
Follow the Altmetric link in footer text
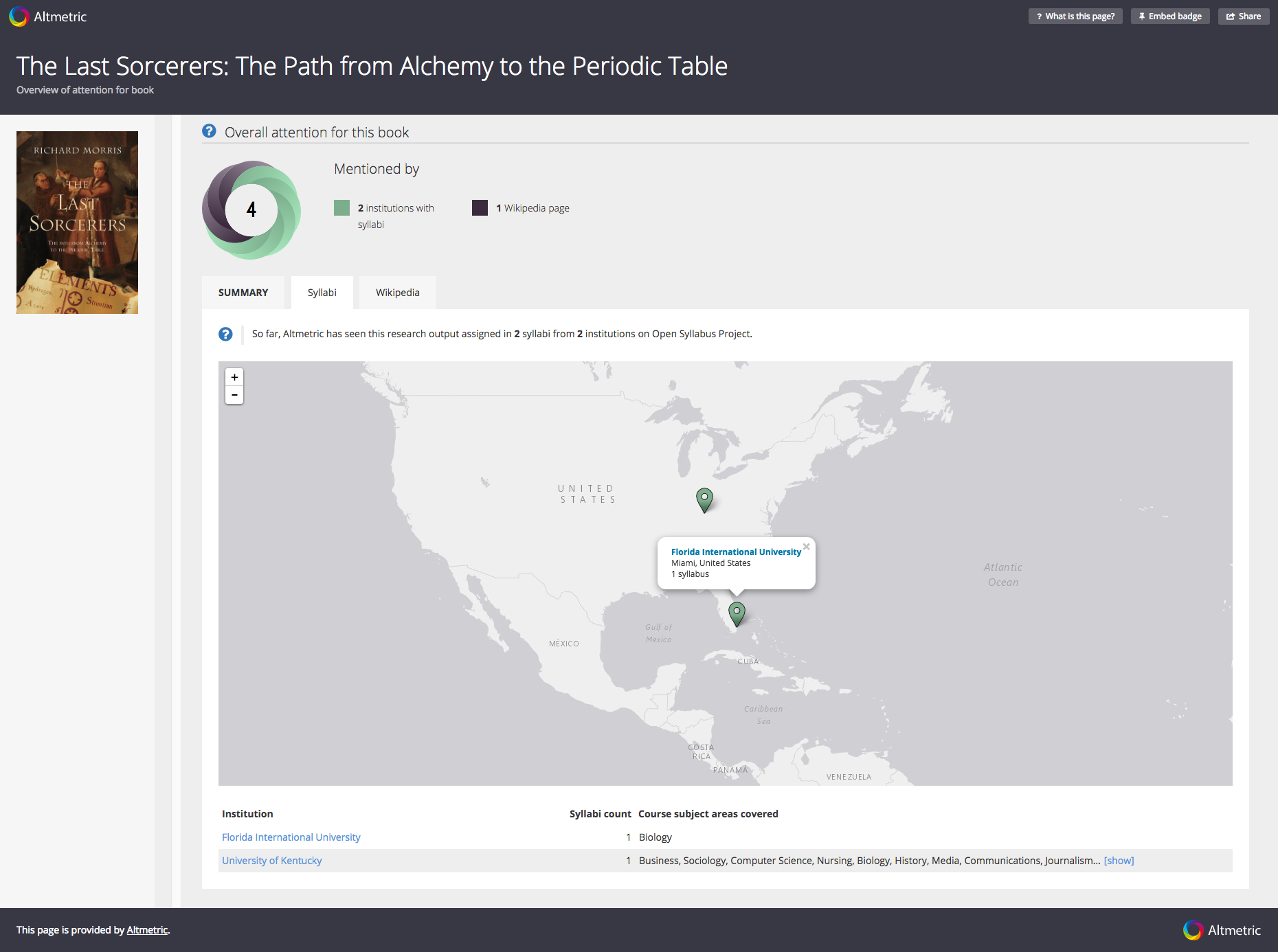(147, 930)
